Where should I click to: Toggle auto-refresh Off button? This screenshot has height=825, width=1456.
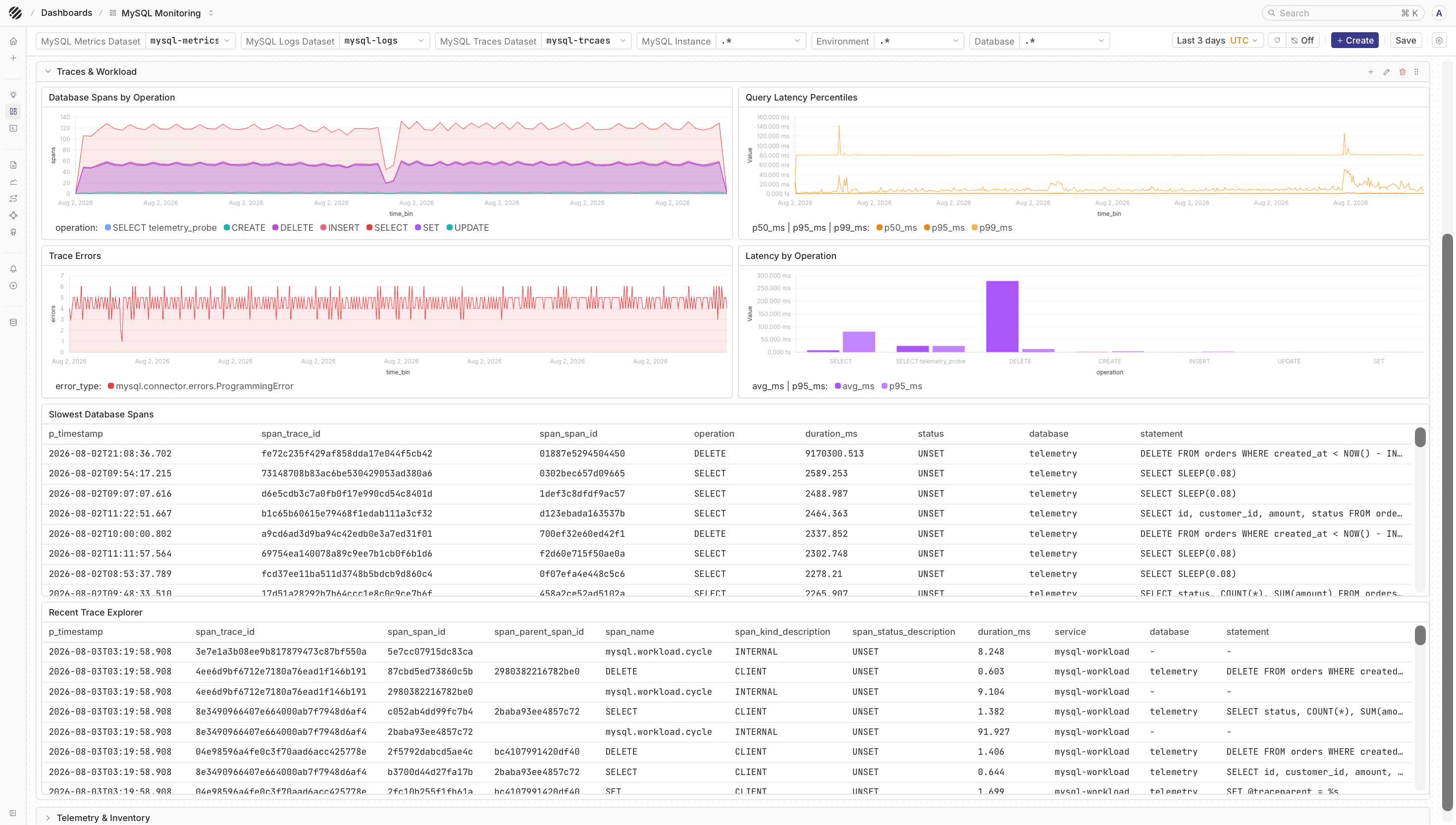pyautogui.click(x=1302, y=40)
